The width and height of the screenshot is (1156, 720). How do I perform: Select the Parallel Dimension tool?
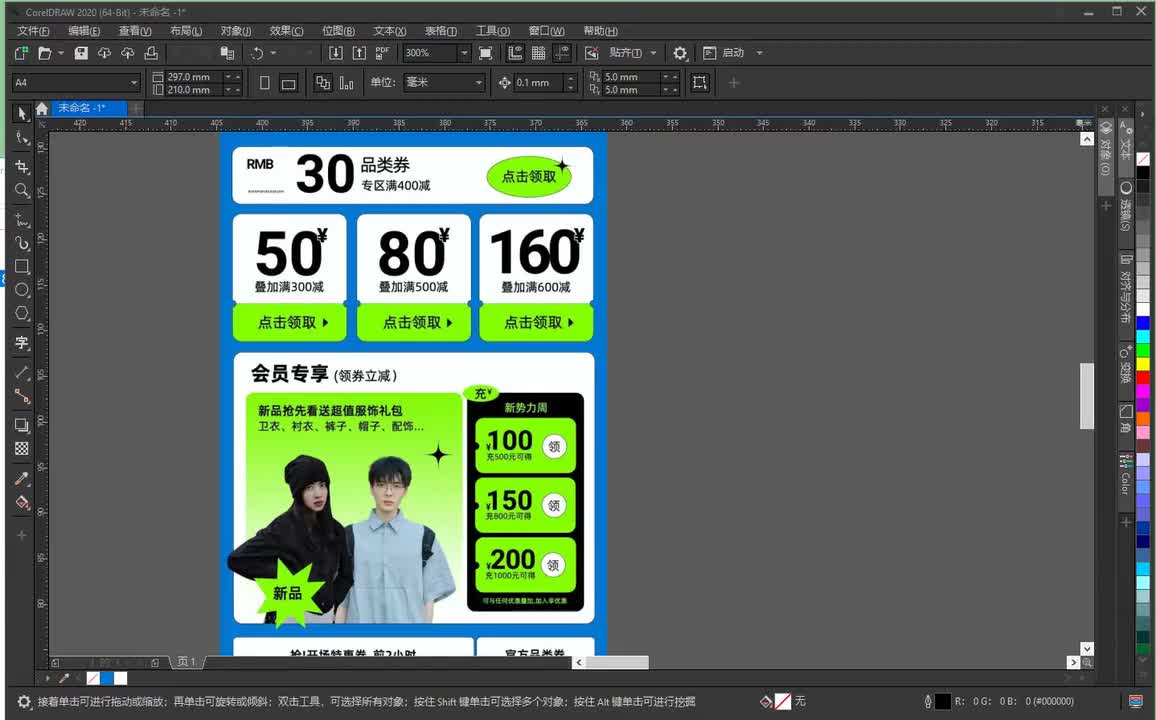coord(22,373)
